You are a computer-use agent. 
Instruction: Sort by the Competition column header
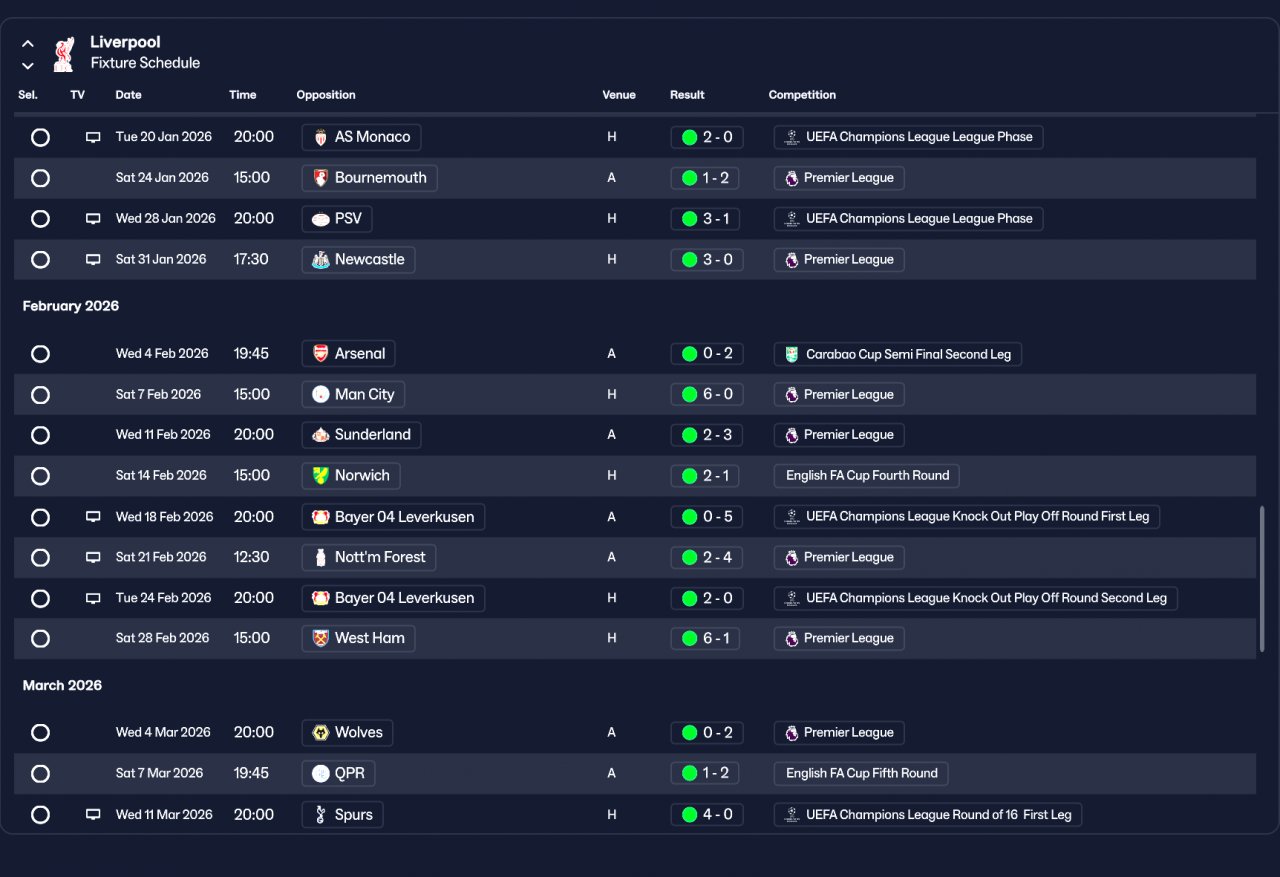tap(802, 95)
